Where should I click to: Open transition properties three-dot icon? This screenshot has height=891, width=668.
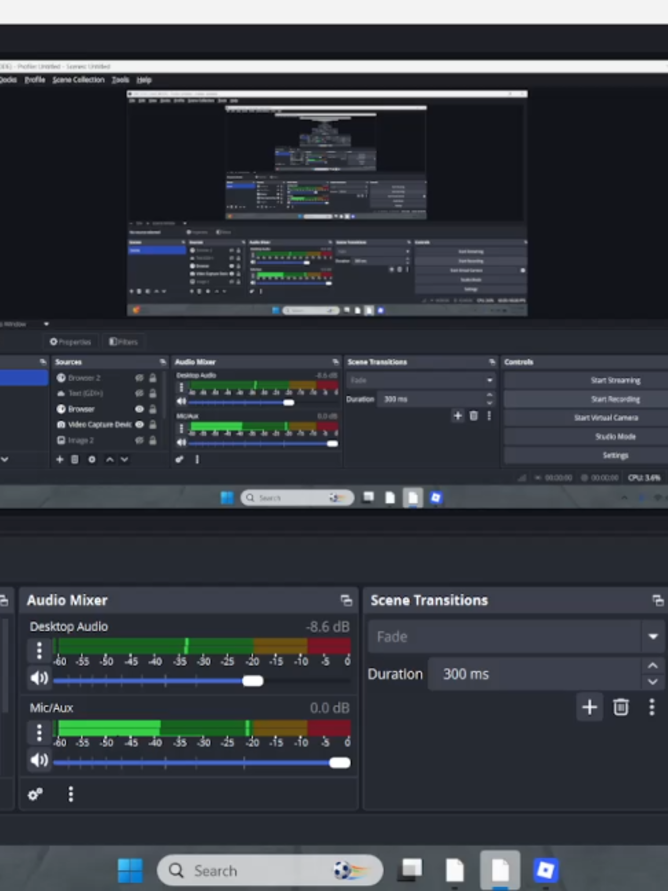pyautogui.click(x=652, y=707)
